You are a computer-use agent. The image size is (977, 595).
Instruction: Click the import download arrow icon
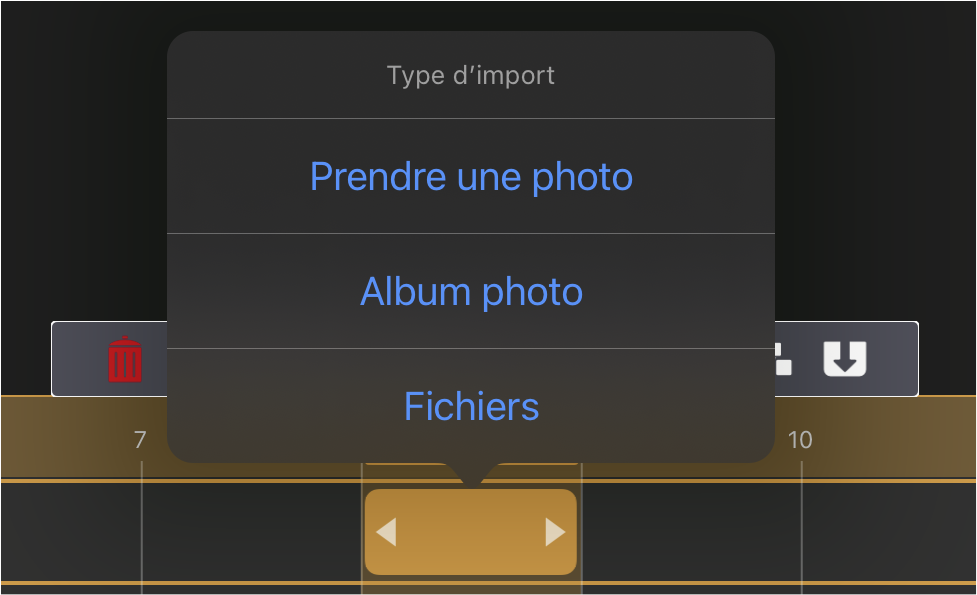click(x=845, y=359)
